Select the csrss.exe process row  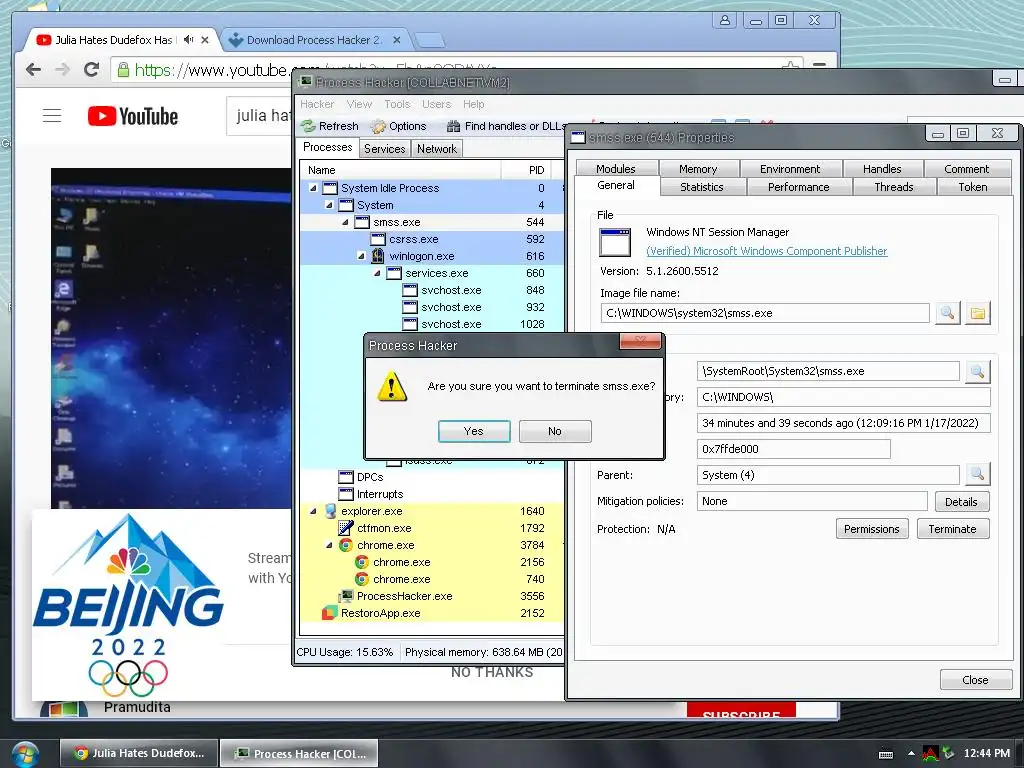pyautogui.click(x=431, y=239)
